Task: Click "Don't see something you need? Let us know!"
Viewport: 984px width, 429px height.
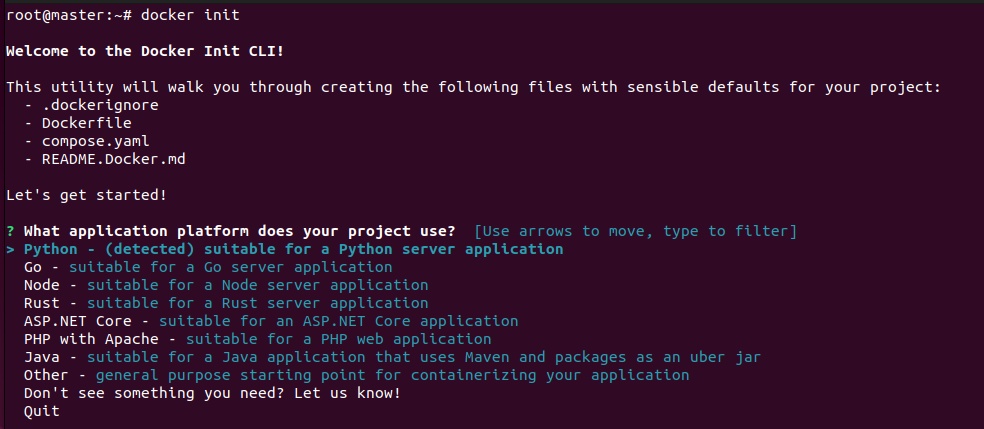Action: (212, 393)
